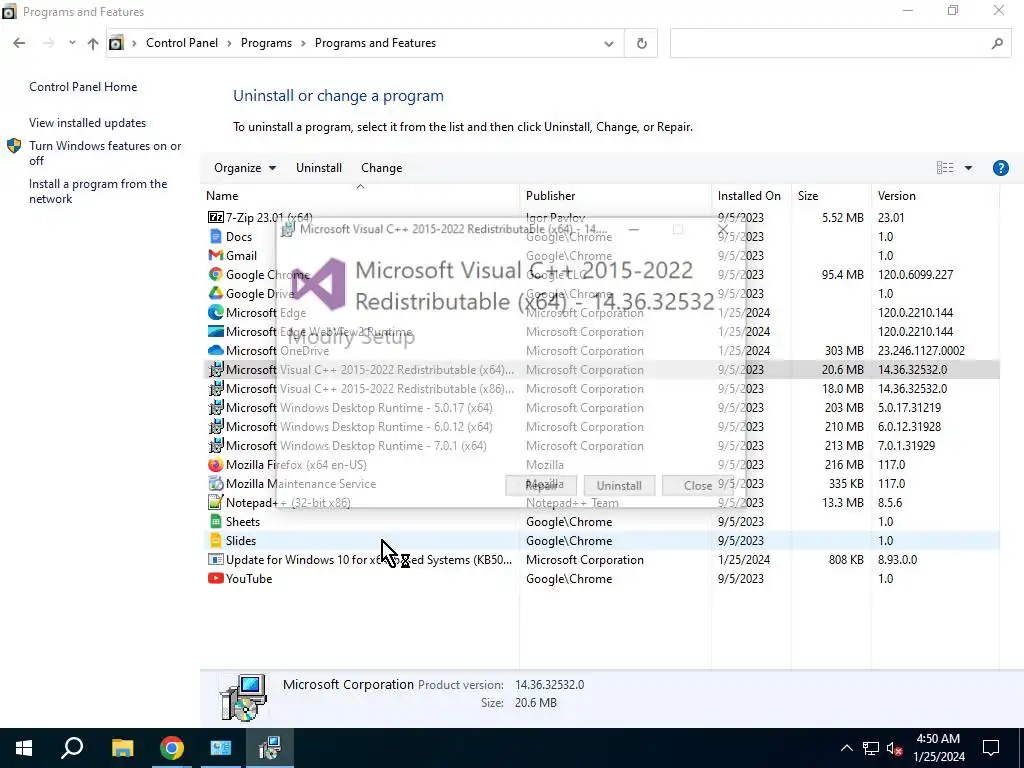Click Repair in the Visual C++ dialog
The height and width of the screenshot is (768, 1024).
(x=541, y=485)
